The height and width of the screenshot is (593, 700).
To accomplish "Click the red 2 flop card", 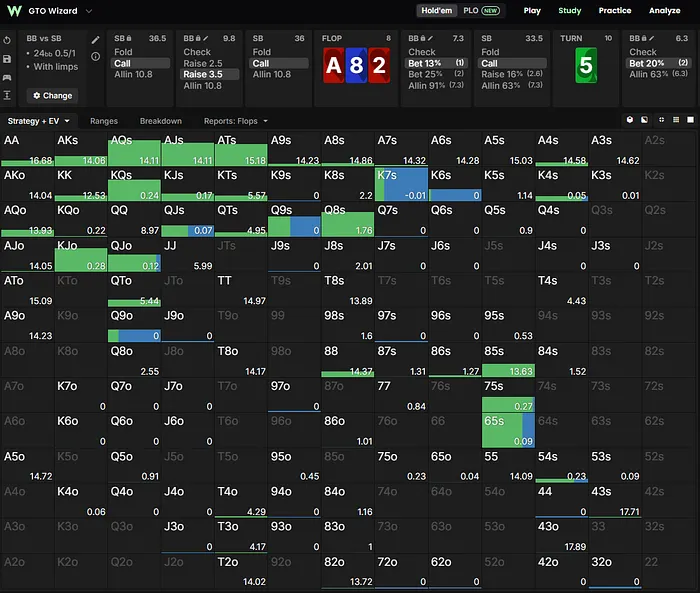I will point(379,66).
